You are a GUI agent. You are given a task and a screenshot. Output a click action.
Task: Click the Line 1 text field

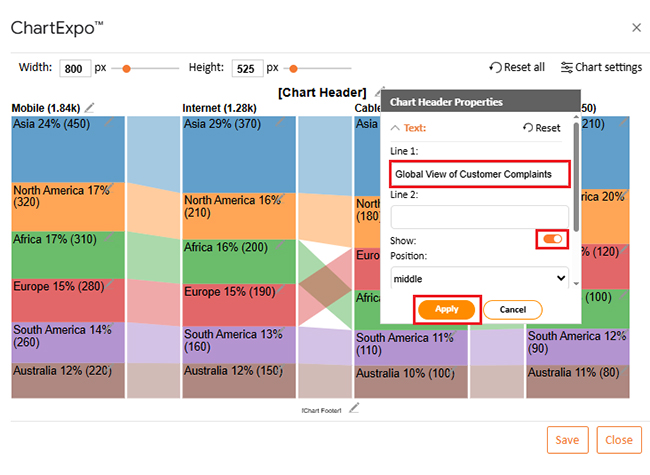[x=479, y=173]
